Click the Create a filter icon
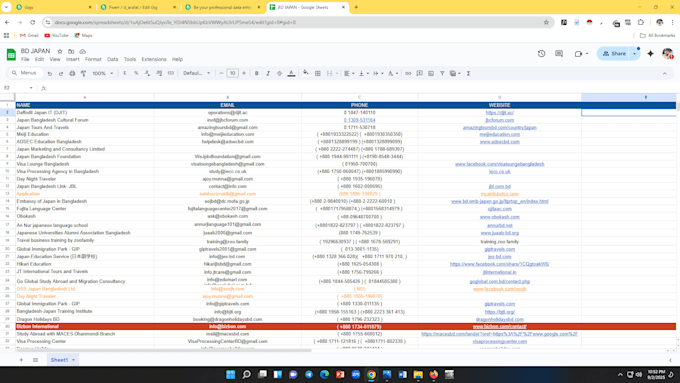This screenshot has width=680, height=383. [442, 73]
